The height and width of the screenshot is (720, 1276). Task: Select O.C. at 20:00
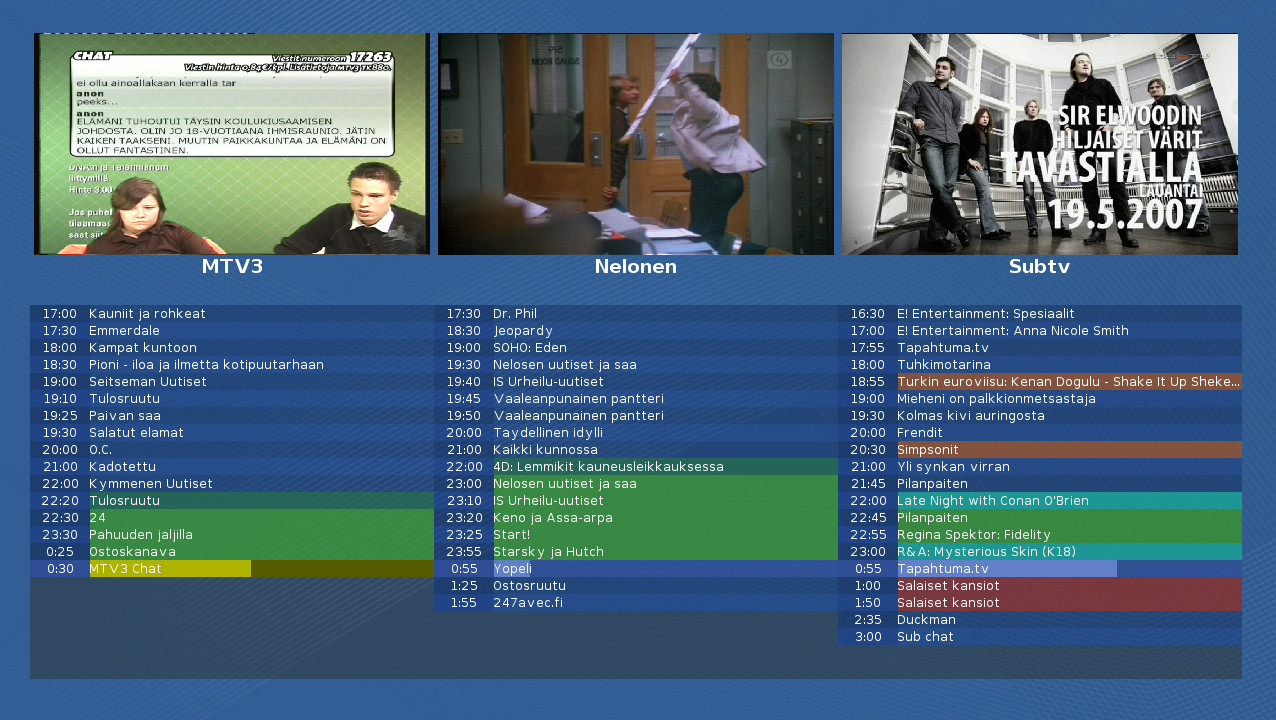232,450
